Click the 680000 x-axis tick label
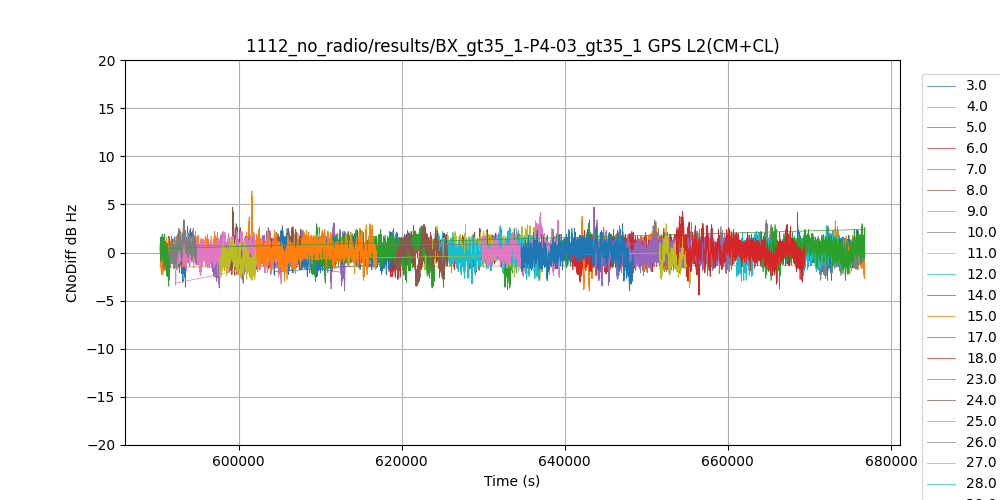Viewport: 1000px width, 500px height. click(891, 462)
